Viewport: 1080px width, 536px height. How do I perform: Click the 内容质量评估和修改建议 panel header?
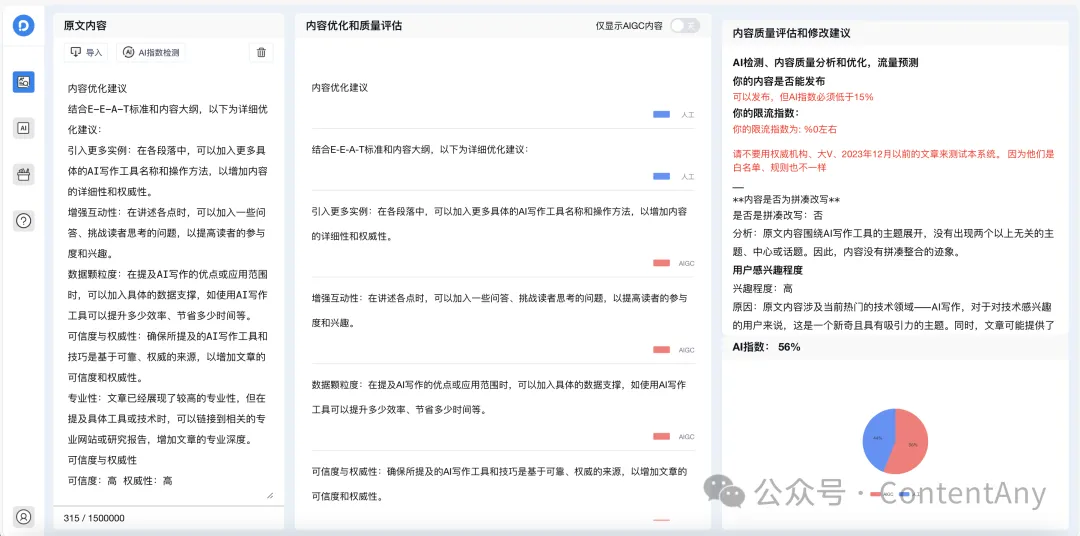791,33
